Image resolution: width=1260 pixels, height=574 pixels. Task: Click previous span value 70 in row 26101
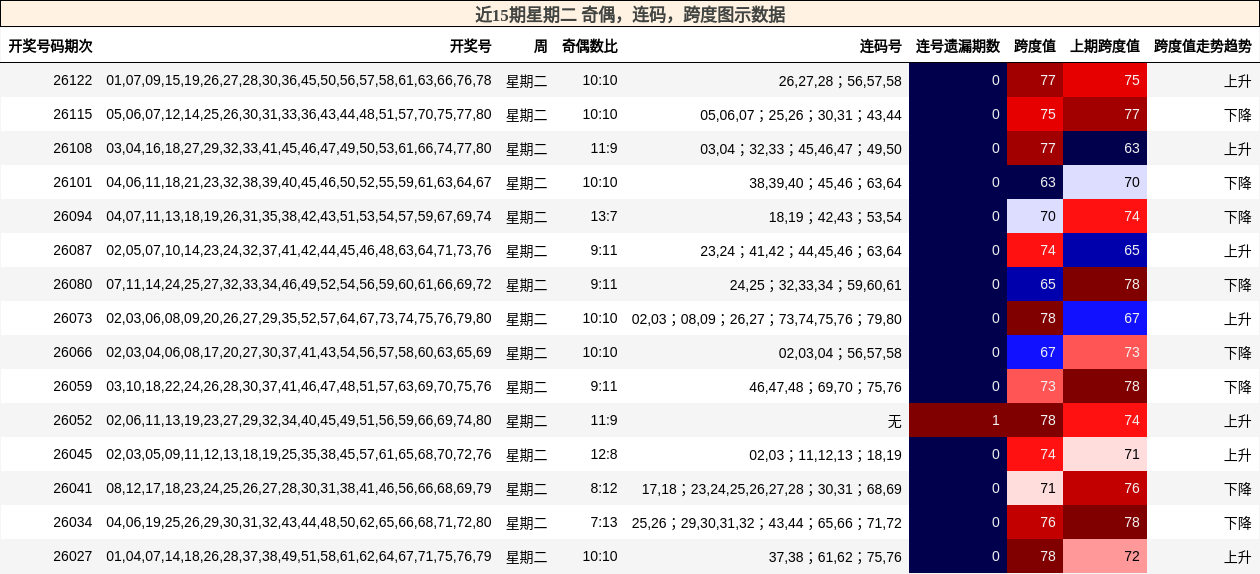pyautogui.click(x=1105, y=182)
